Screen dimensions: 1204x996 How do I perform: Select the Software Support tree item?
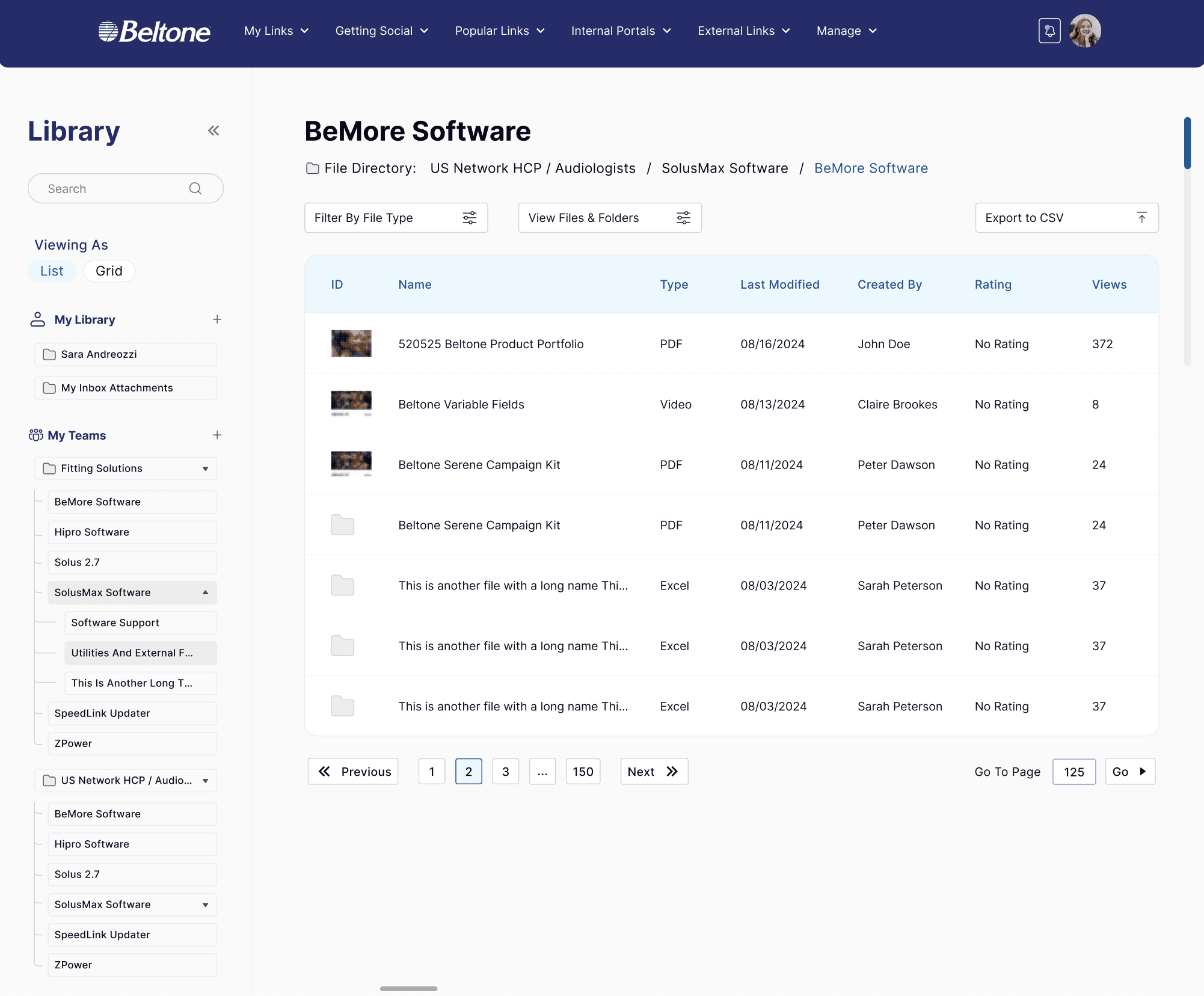(x=141, y=622)
